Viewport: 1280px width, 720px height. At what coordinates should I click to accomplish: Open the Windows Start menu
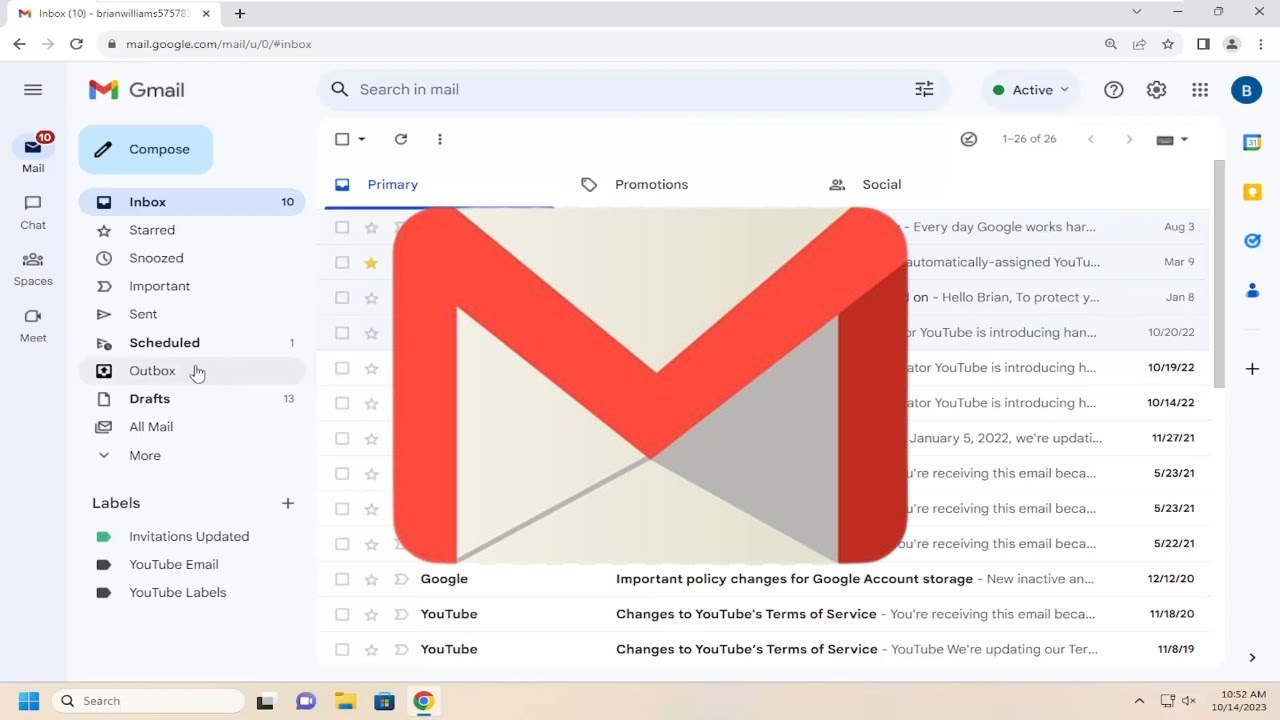click(28, 701)
